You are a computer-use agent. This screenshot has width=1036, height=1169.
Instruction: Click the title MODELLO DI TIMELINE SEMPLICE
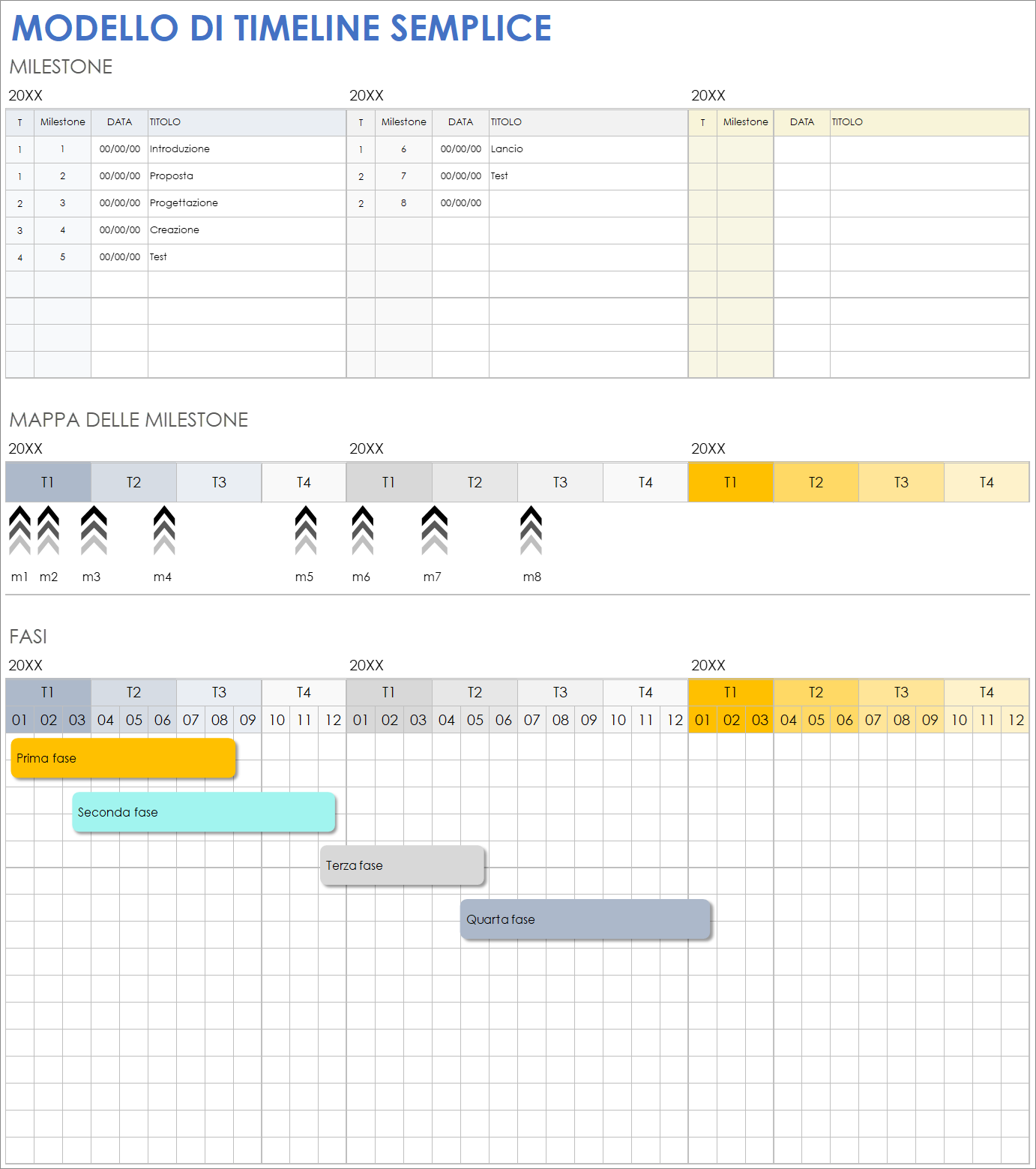click(x=282, y=28)
